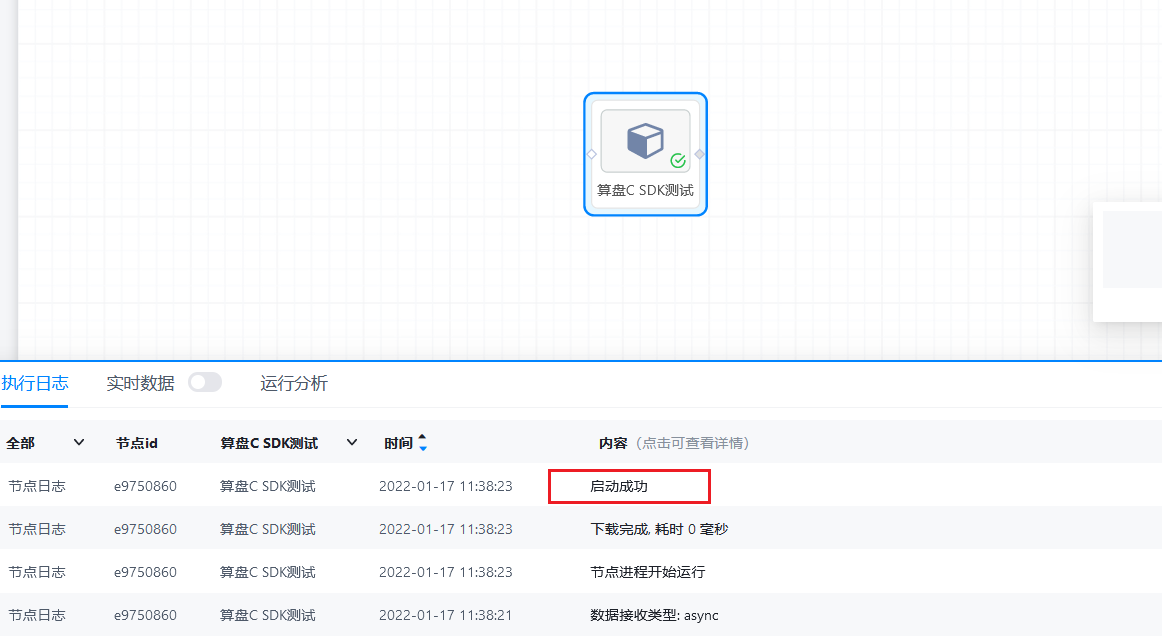Open the 算盘C SDK测试 node filter dropdown

coord(351,443)
